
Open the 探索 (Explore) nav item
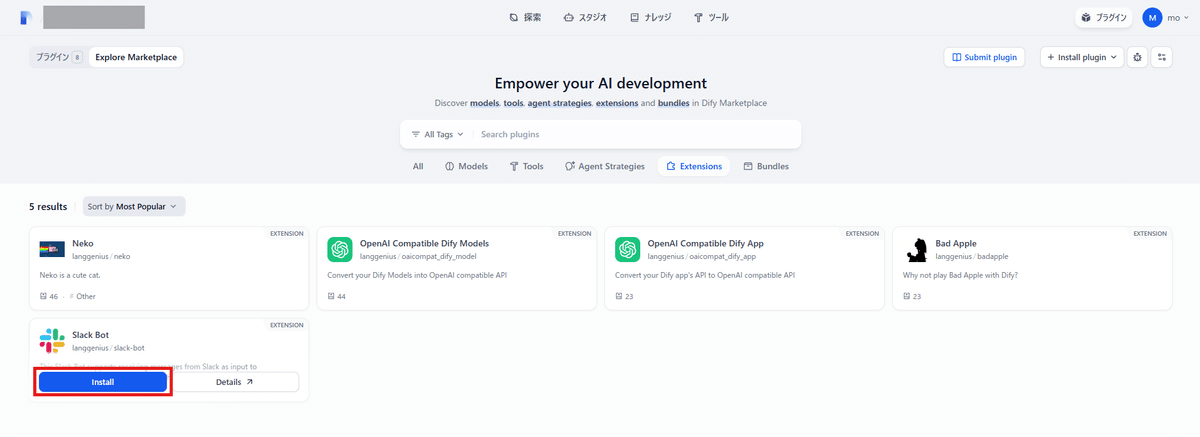click(x=525, y=17)
